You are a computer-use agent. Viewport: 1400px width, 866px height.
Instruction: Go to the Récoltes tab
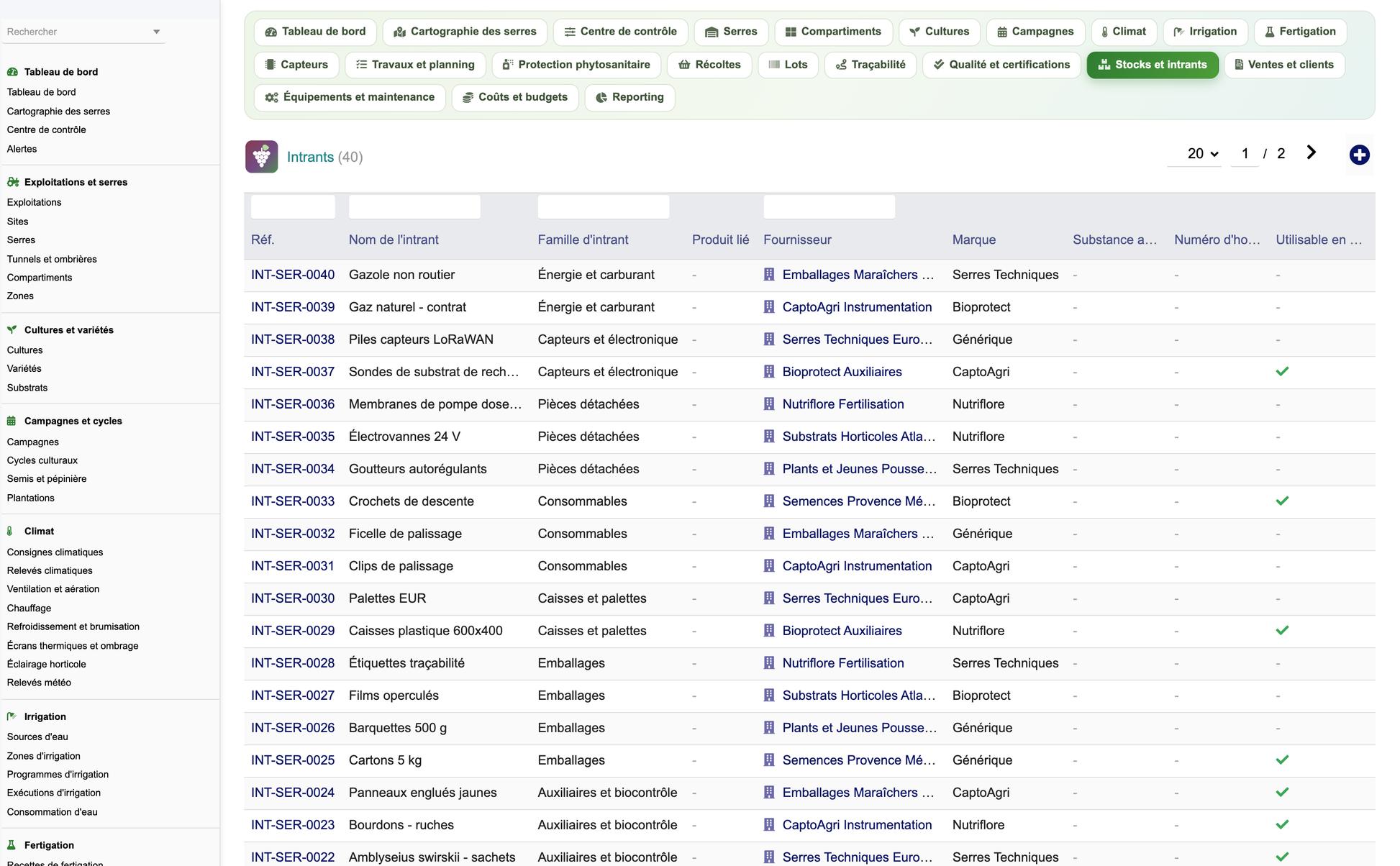pyautogui.click(x=709, y=65)
